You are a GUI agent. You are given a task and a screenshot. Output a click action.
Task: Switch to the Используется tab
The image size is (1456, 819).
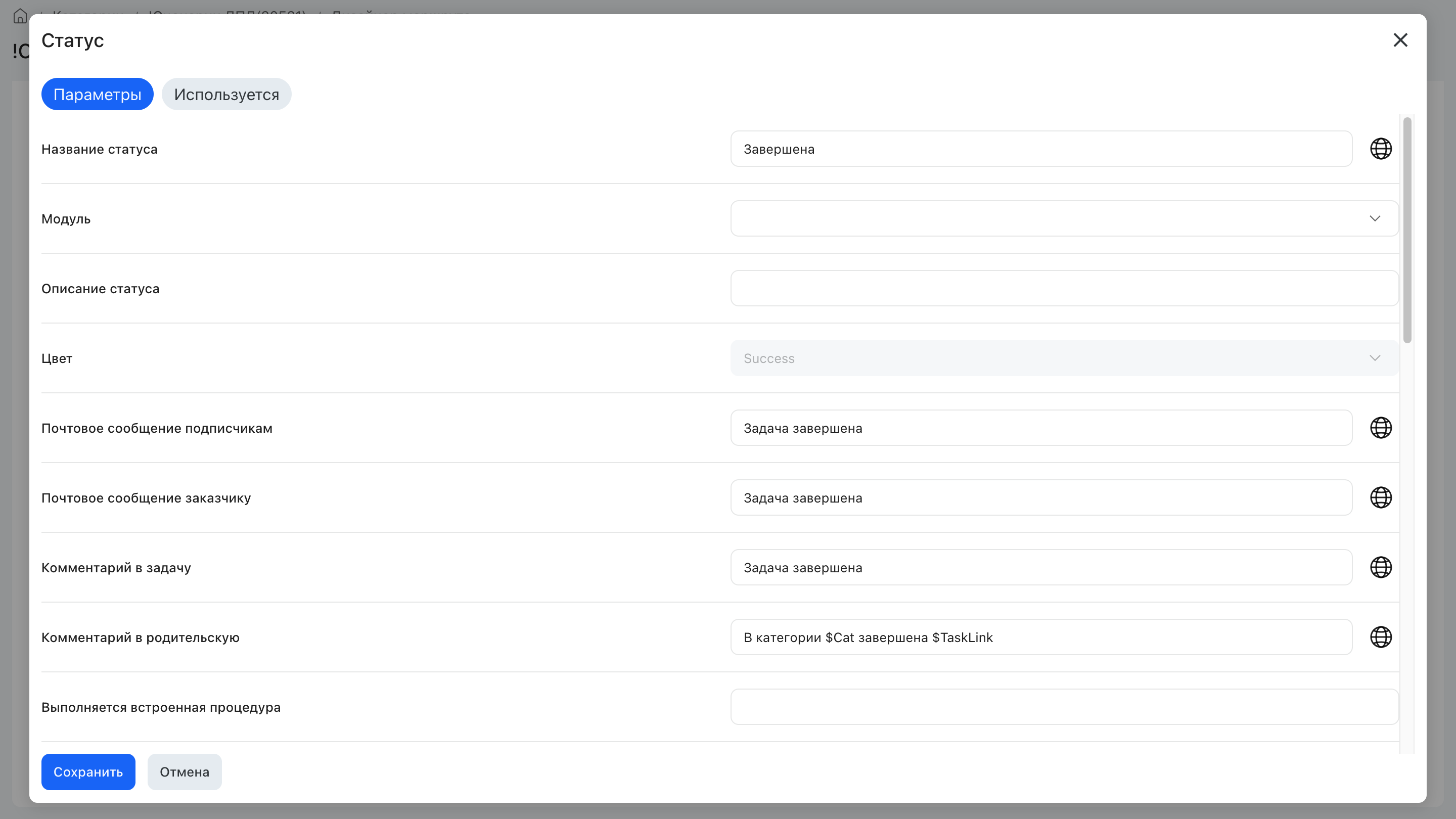pos(226,95)
